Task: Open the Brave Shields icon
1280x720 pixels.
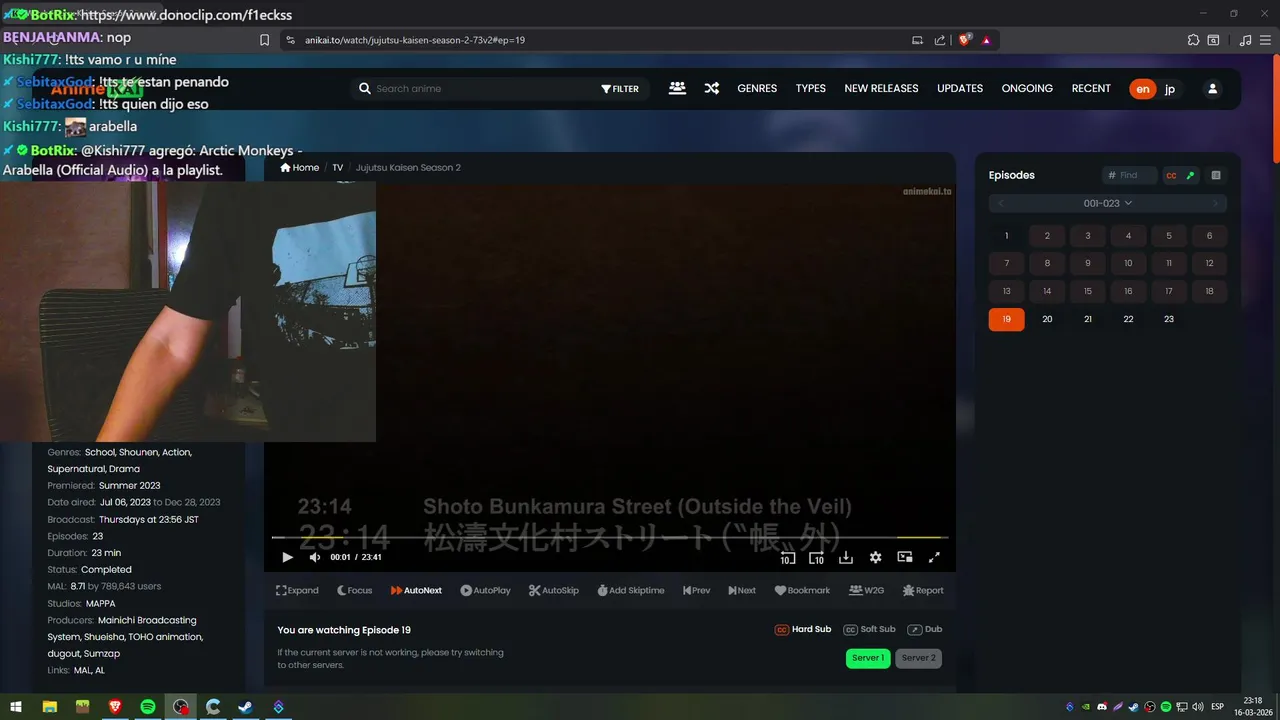Action: click(x=964, y=40)
